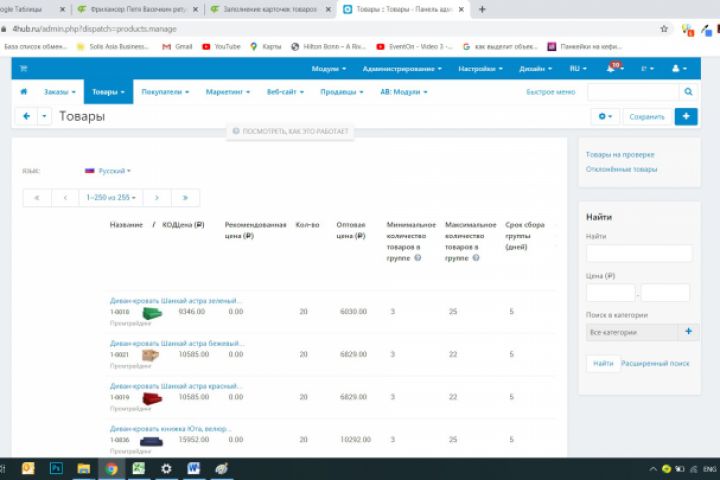
Task: Expand the Модули dropdown in the header
Action: click(329, 68)
